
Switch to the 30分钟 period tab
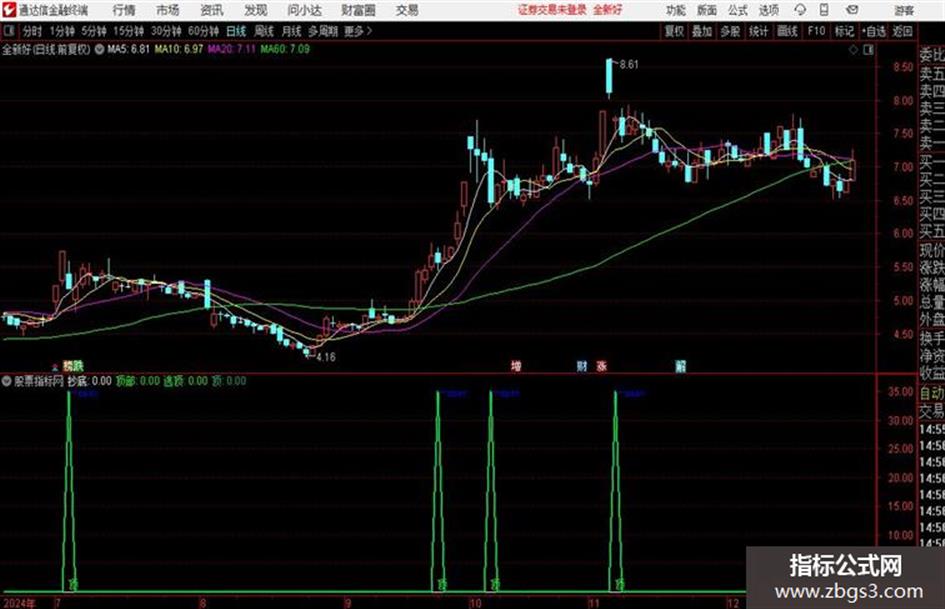[166, 31]
